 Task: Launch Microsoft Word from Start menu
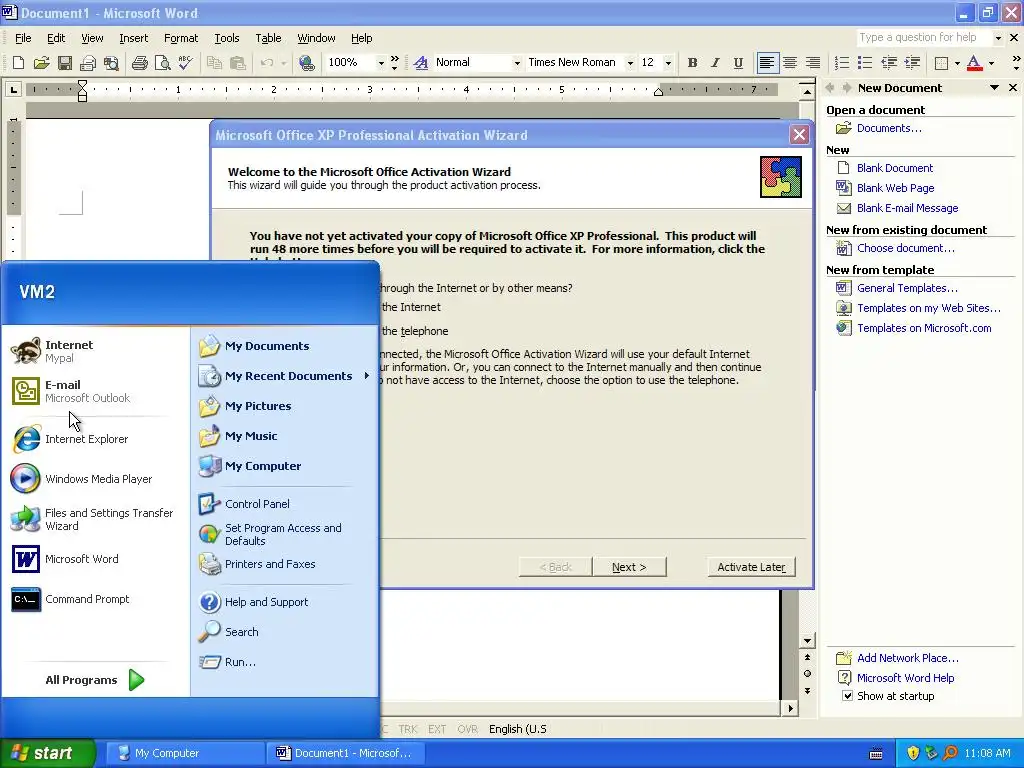click(95, 559)
